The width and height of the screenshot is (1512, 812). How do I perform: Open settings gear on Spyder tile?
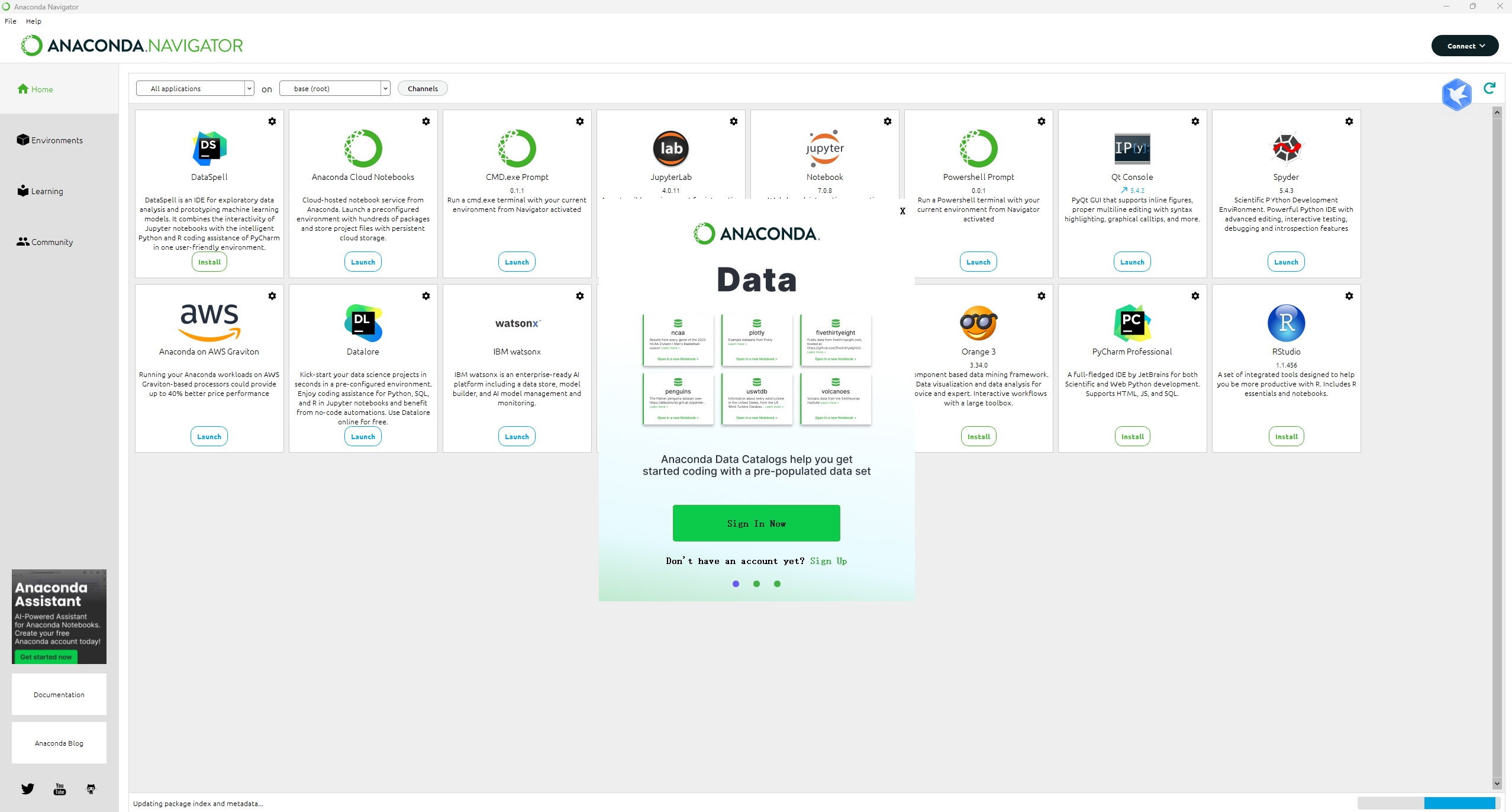point(1349,121)
